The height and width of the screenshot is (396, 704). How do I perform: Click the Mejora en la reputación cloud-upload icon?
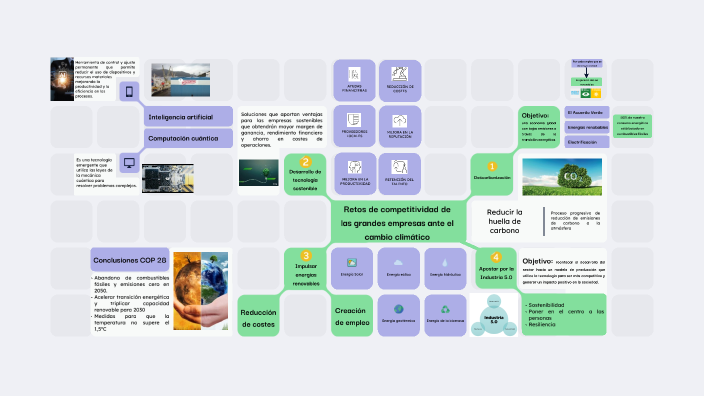[400, 121]
